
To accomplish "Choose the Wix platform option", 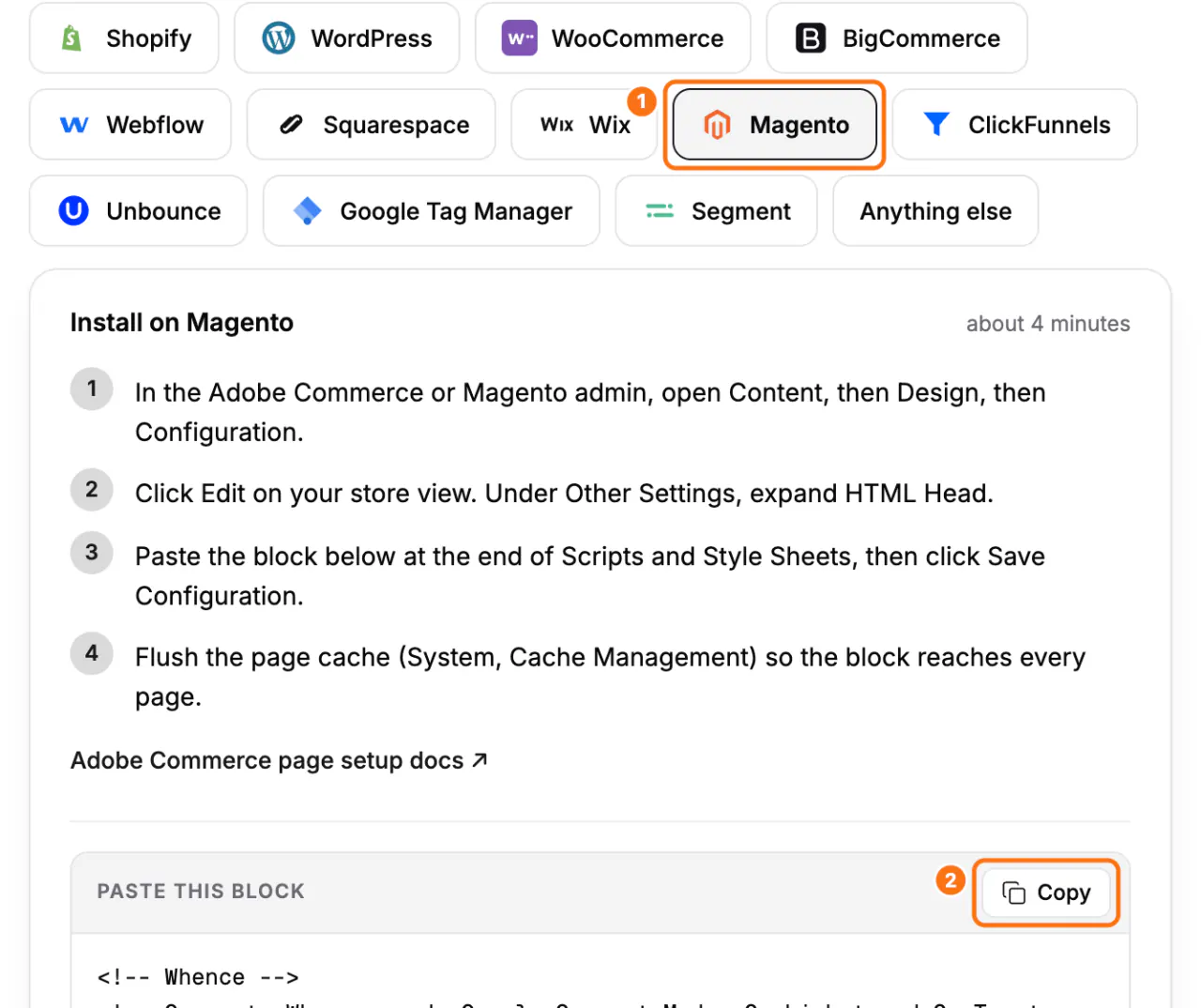I will [x=585, y=125].
